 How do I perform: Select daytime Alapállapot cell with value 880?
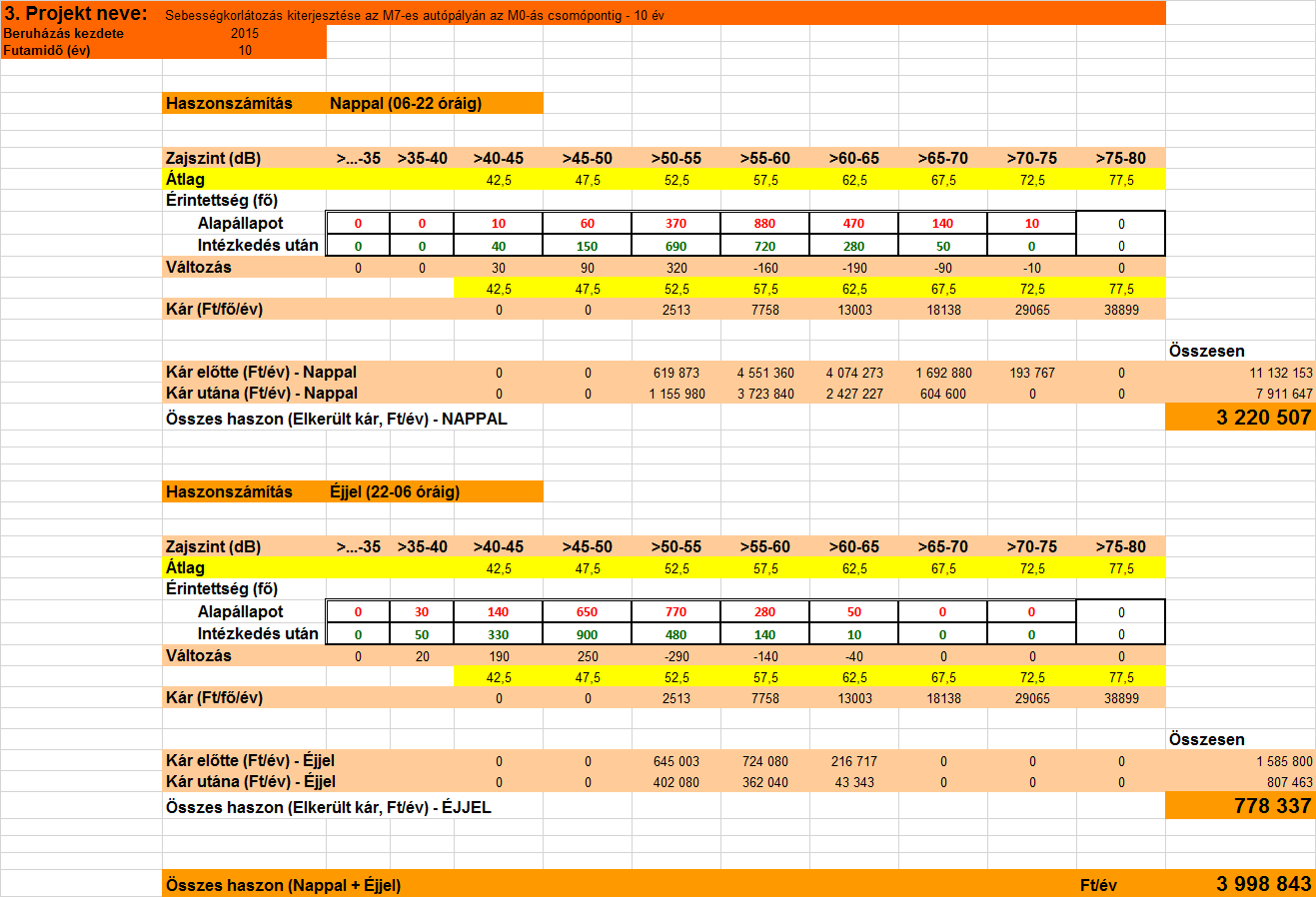(765, 224)
